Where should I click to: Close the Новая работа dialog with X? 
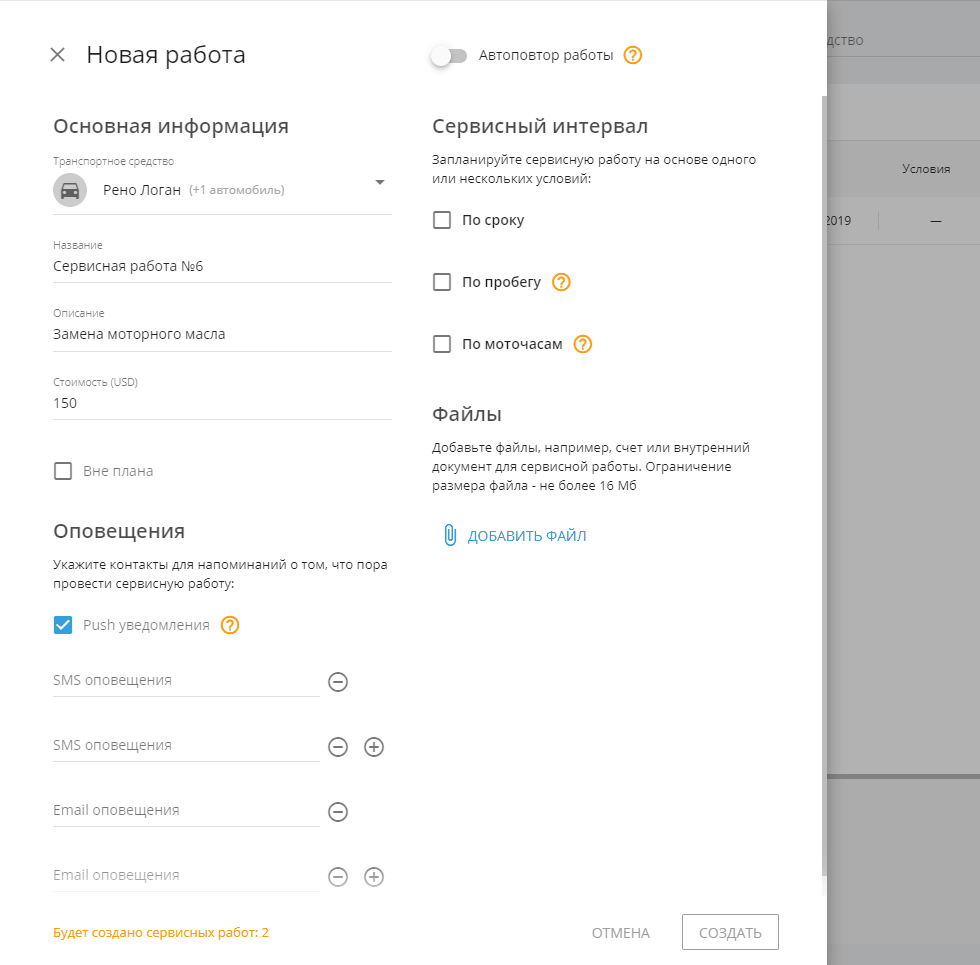[58, 55]
